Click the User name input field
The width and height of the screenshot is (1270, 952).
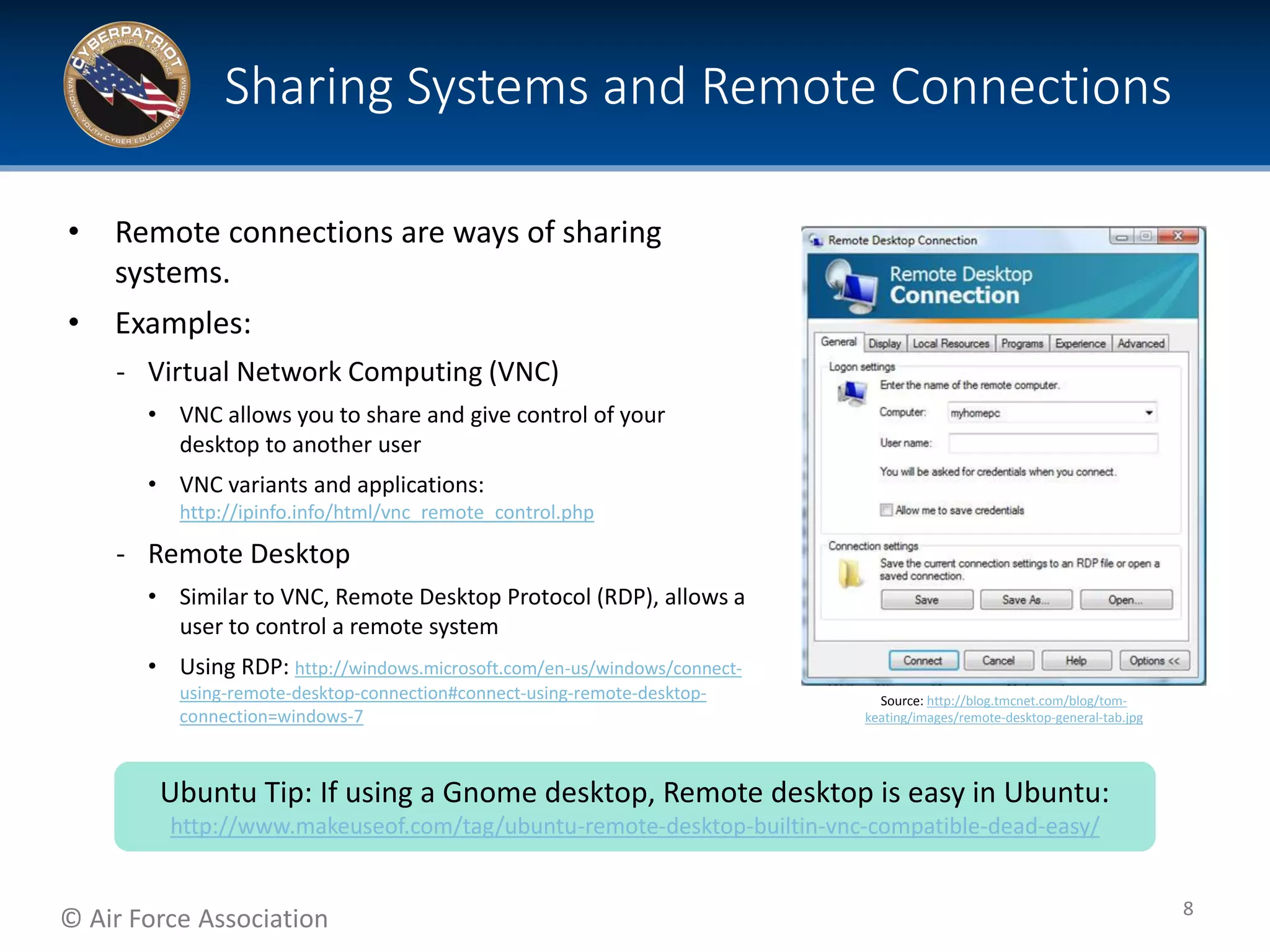pos(1052,443)
